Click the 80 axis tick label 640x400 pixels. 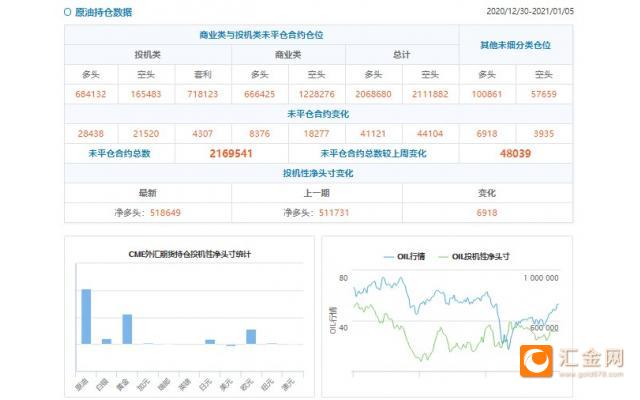pyautogui.click(x=343, y=278)
